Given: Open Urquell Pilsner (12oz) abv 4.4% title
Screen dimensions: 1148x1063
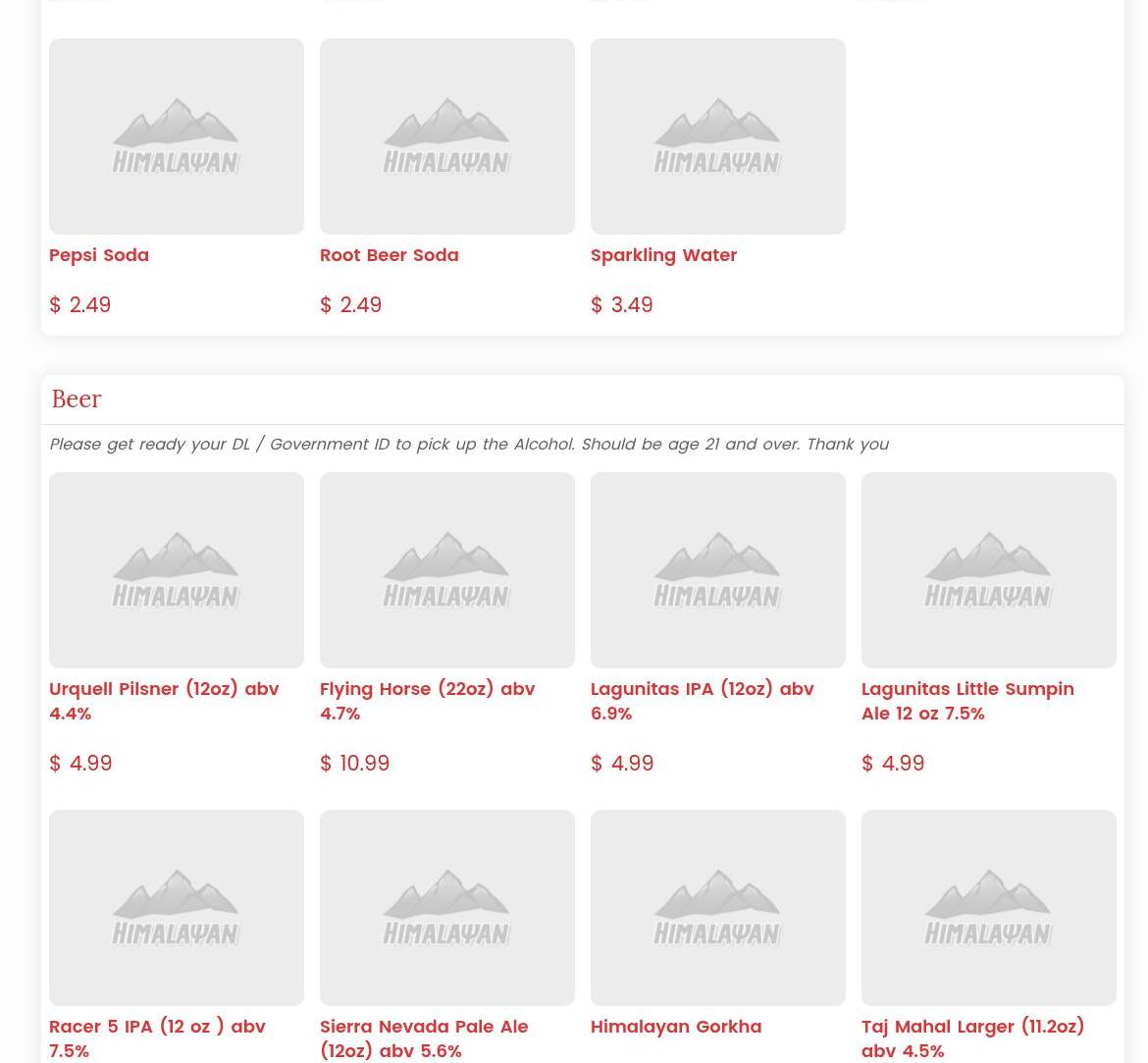Looking at the screenshot, I should click(x=164, y=701).
